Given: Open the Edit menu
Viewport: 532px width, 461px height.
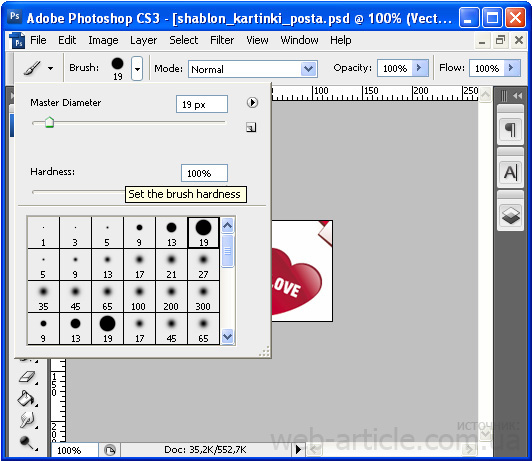Looking at the screenshot, I should tap(67, 40).
